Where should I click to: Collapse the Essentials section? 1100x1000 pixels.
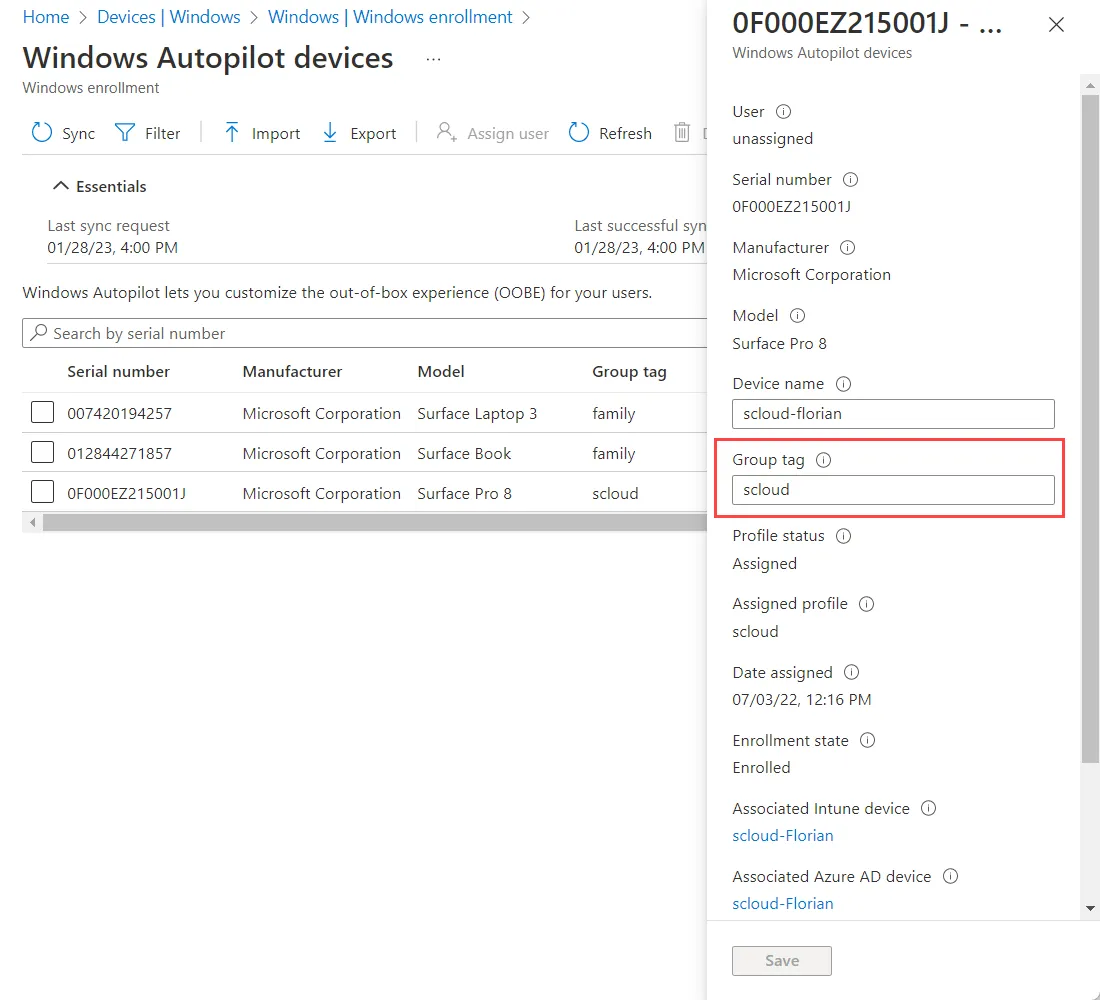100,186
